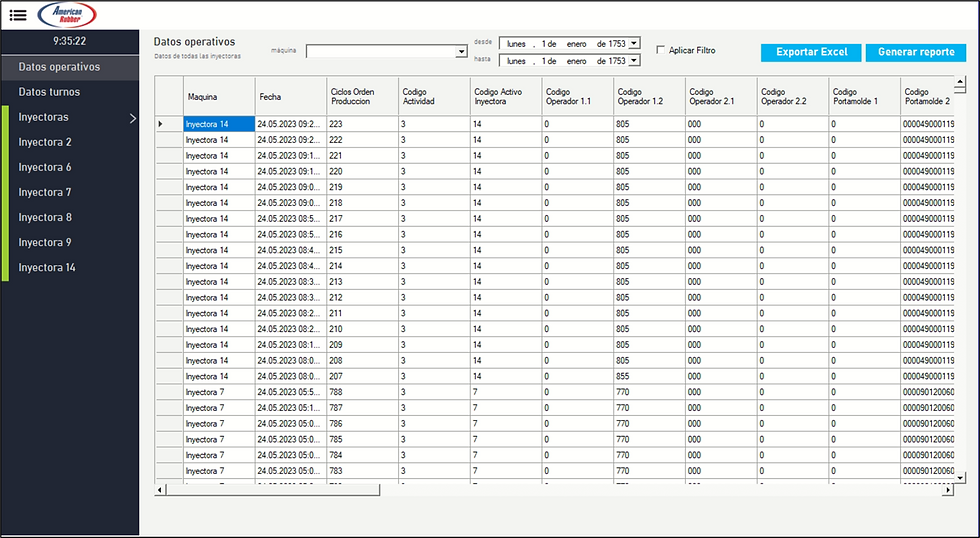980x538 pixels.
Task: Select Inyectora 8 in sidebar
Action: click(x=70, y=217)
